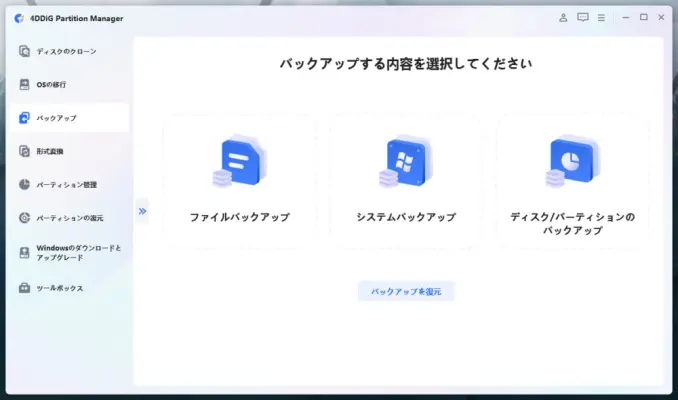Select 形式変換 menu label
Viewport: 678px width, 400px height.
[x=50, y=151]
